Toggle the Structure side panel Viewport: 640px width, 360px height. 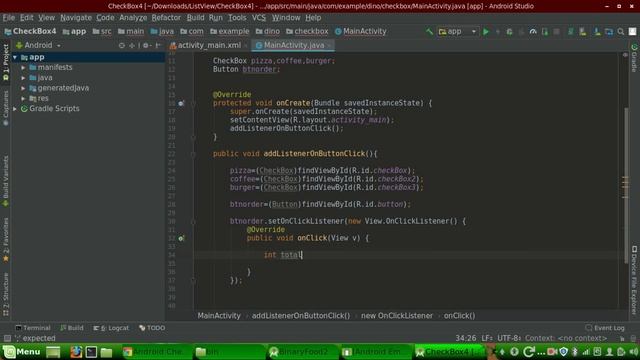6,294
